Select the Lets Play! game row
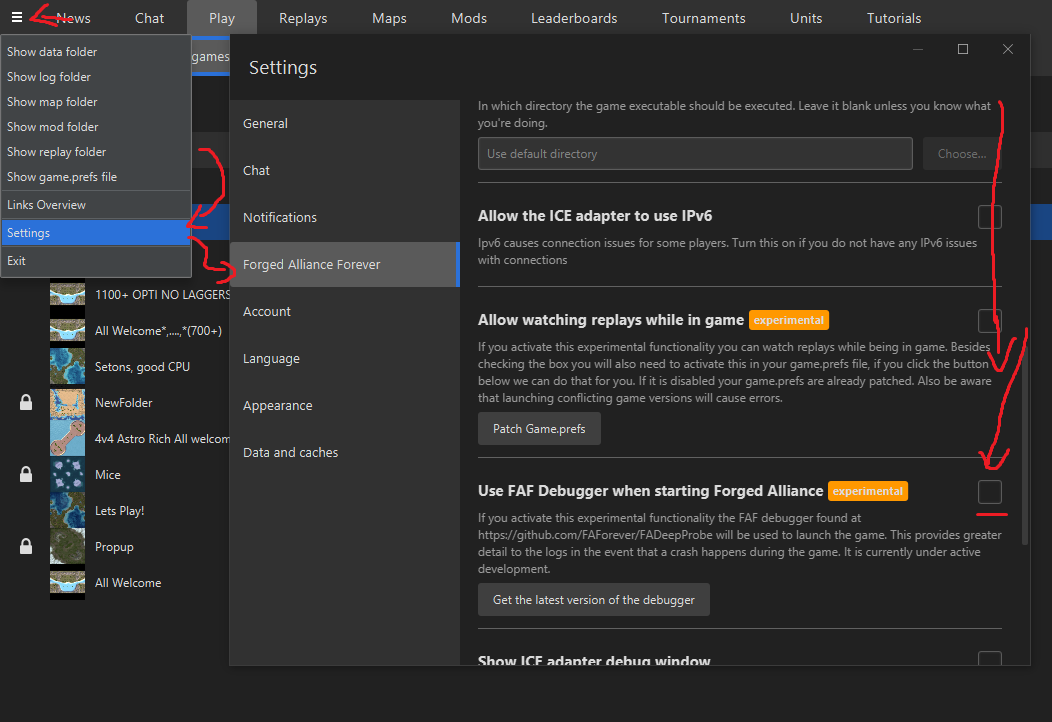This screenshot has height=722, width=1052. click(x=115, y=511)
